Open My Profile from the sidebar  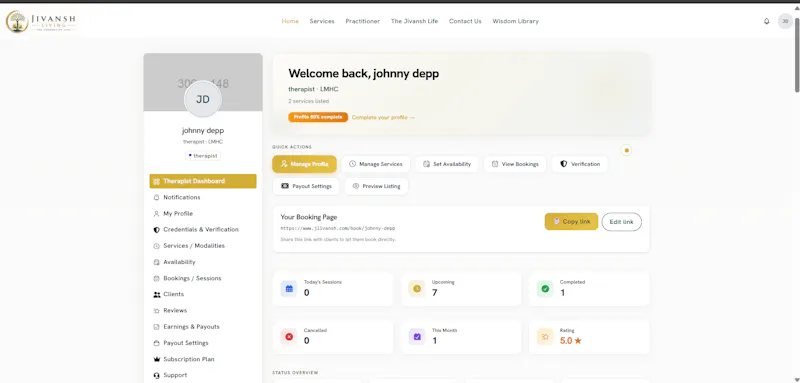pyautogui.click(x=203, y=214)
